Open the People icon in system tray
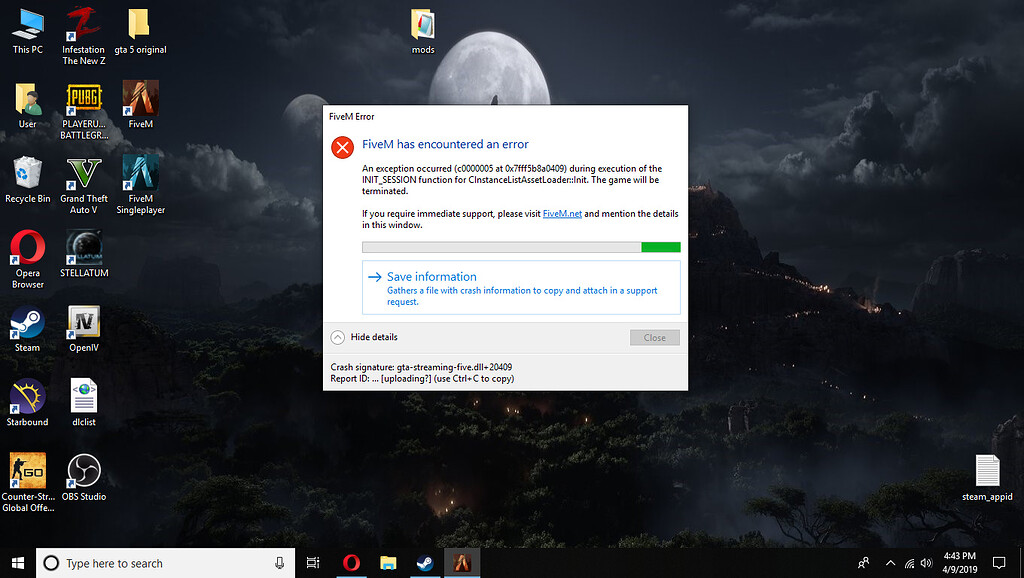 click(x=863, y=563)
